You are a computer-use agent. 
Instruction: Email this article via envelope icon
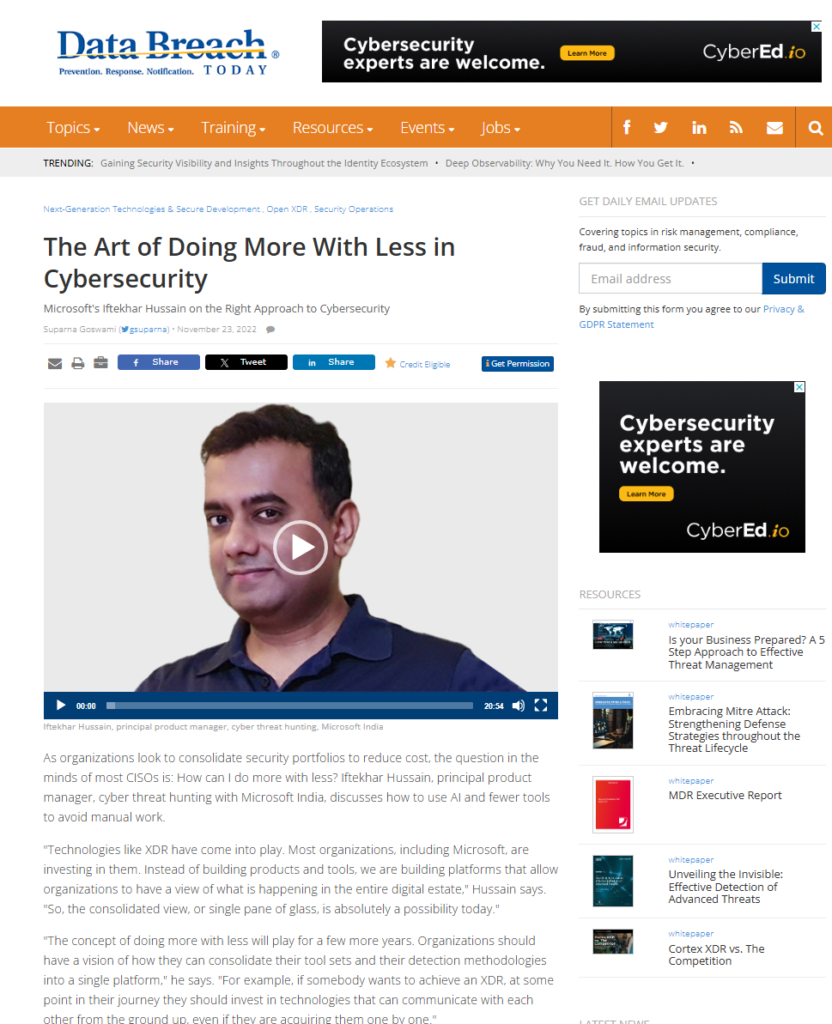point(55,363)
